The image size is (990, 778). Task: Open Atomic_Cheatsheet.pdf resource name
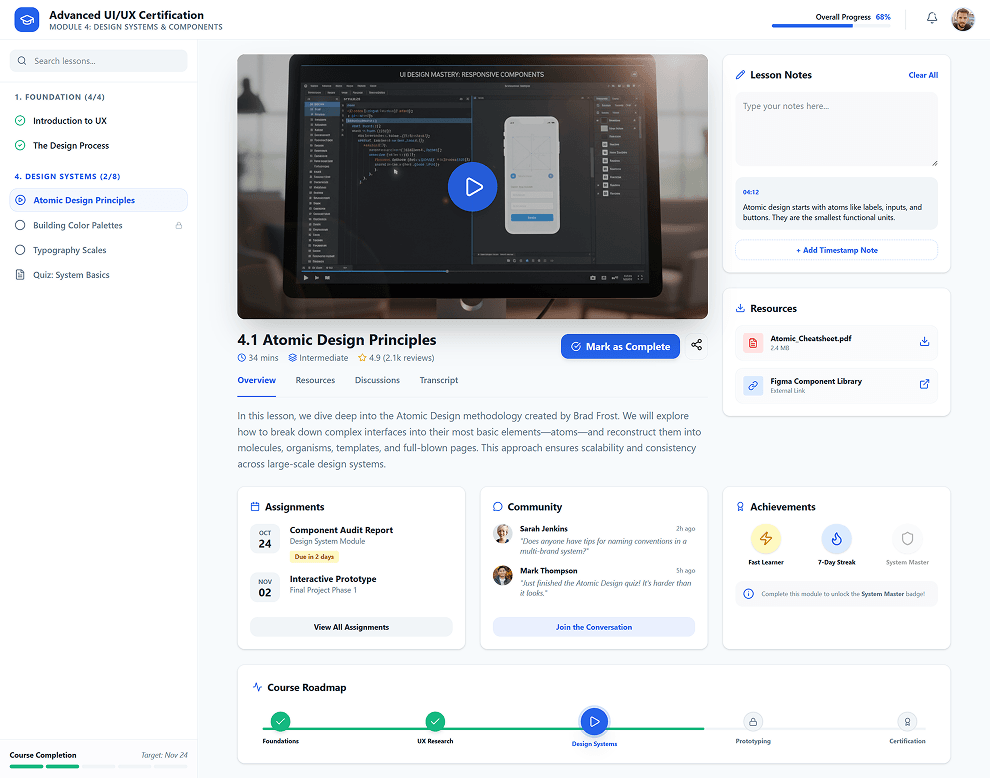811,338
